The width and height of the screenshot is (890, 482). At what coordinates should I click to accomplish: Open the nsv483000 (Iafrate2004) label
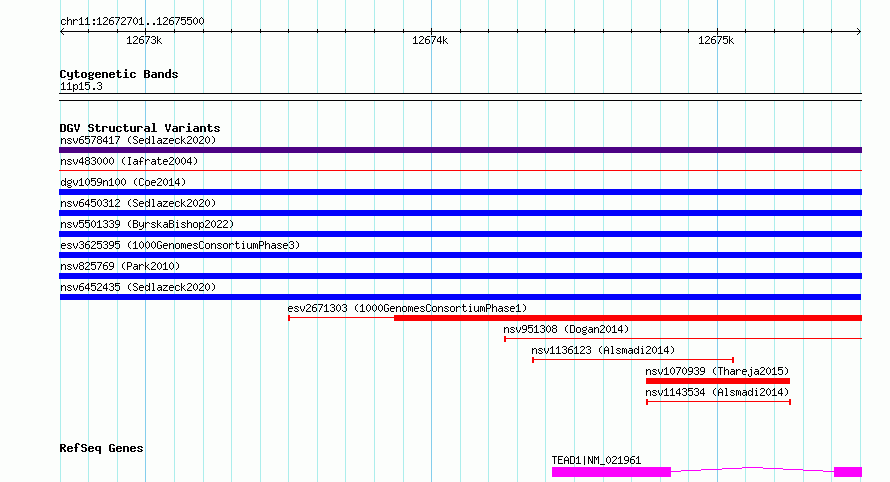click(129, 161)
